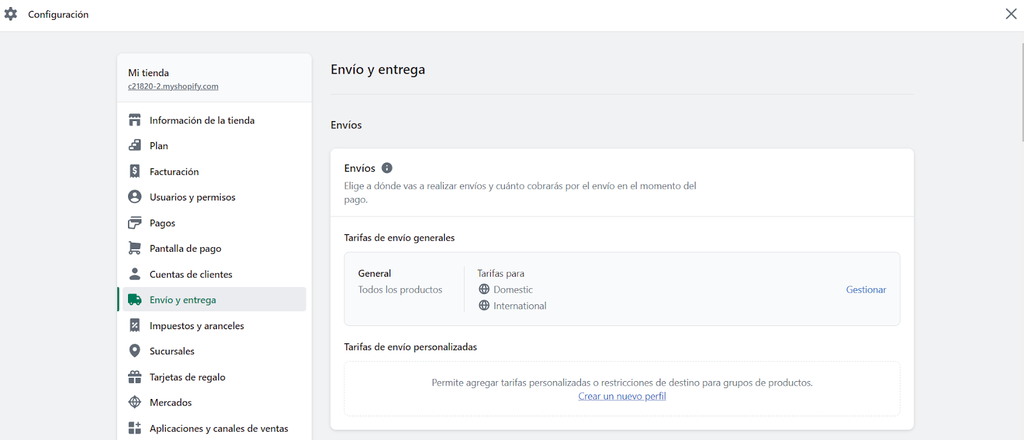Image resolution: width=1024 pixels, height=440 pixels.
Task: Select Envío y entrega menu item
Action: (x=182, y=300)
